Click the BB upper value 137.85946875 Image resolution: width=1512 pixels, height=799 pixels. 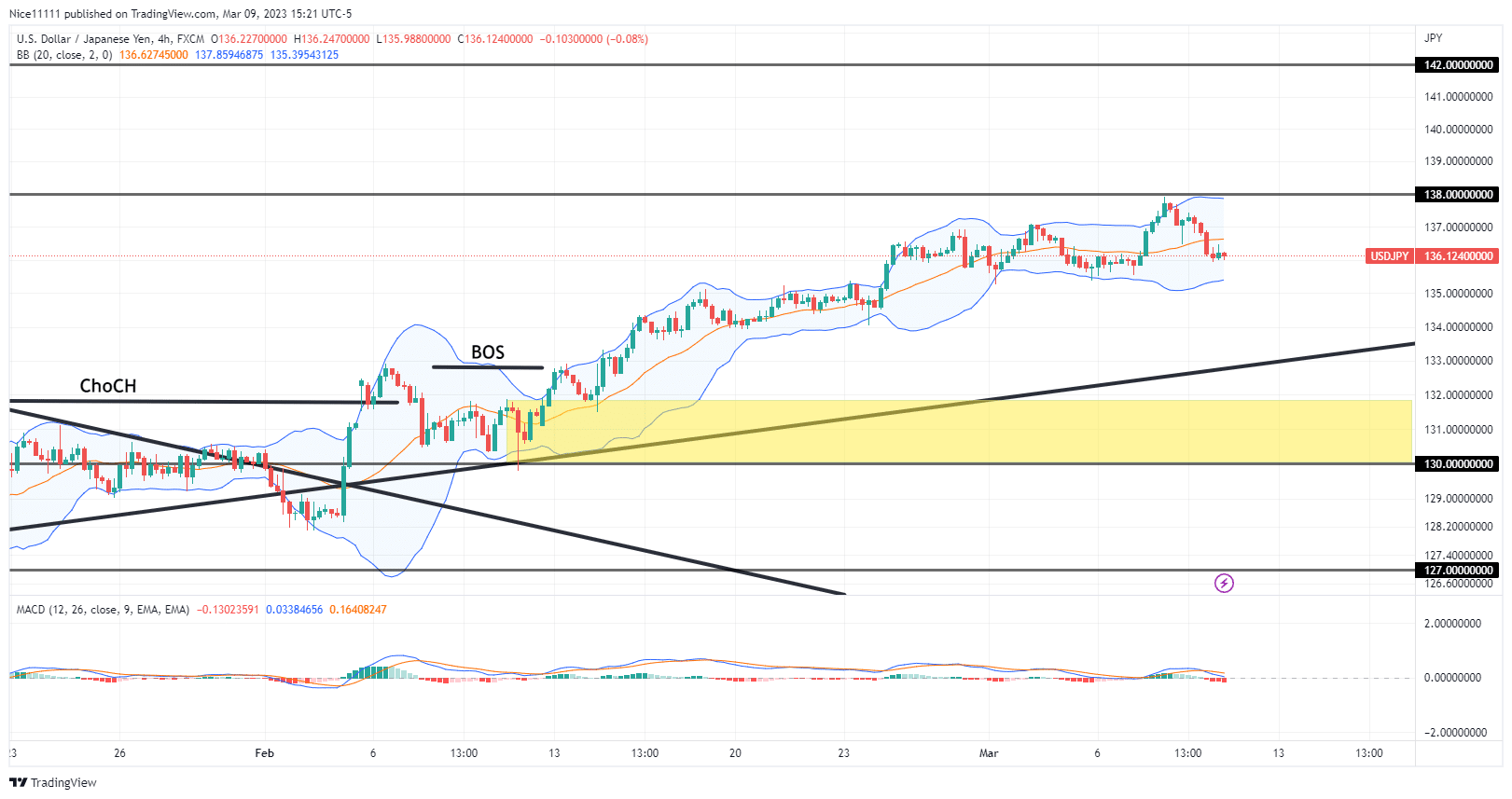(x=229, y=55)
